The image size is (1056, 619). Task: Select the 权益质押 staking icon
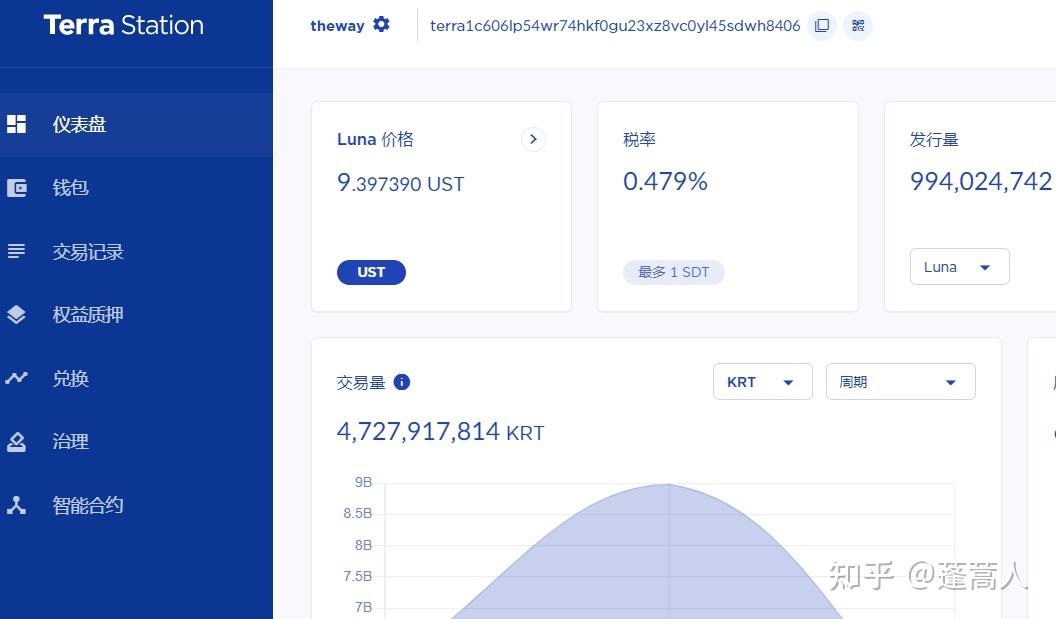16,314
